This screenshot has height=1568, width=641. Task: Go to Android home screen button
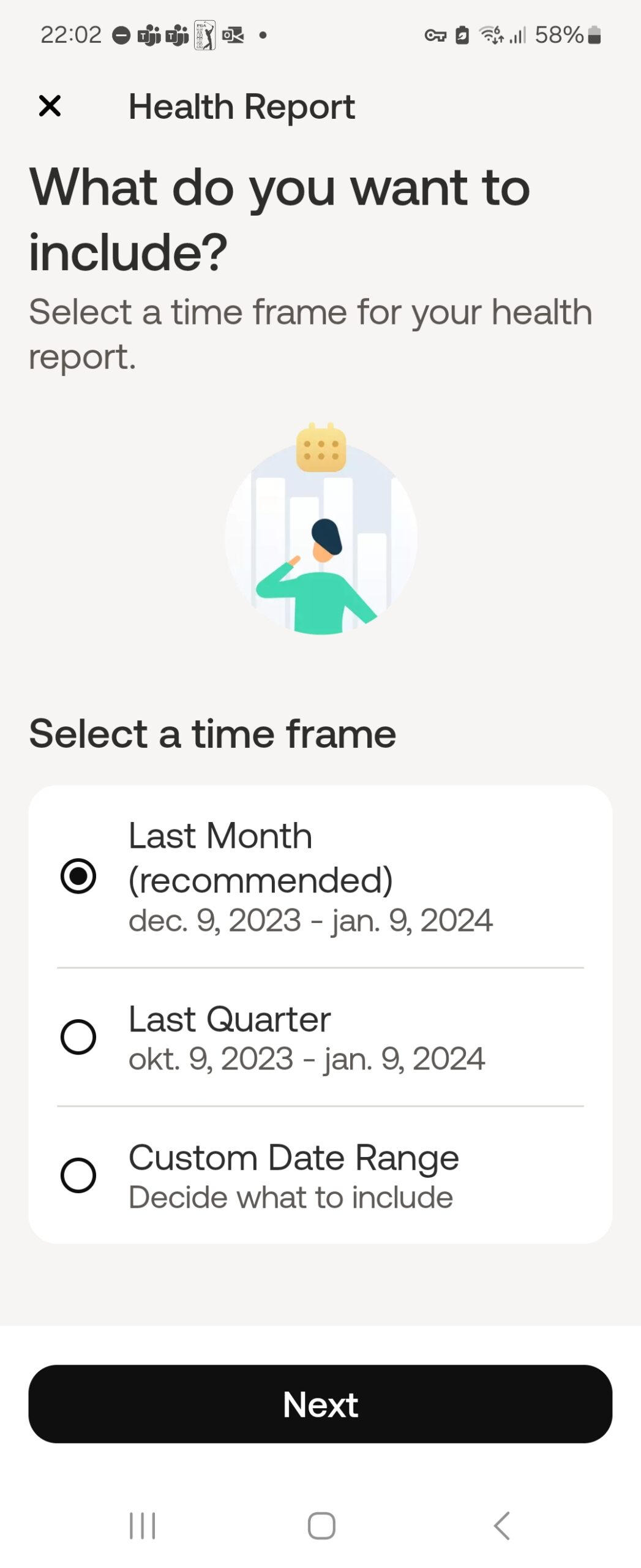[321, 1525]
